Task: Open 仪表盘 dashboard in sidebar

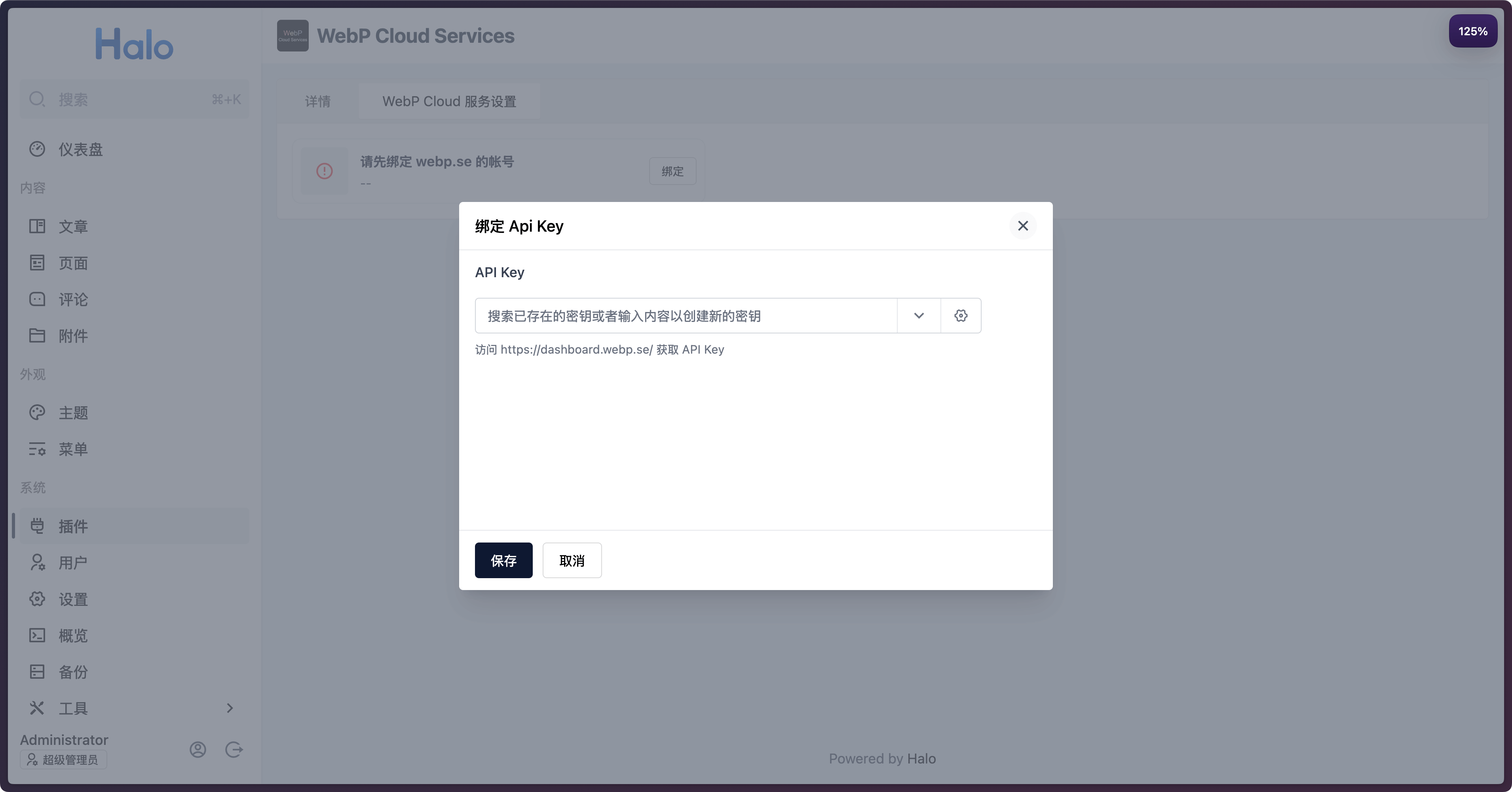Action: click(x=80, y=150)
